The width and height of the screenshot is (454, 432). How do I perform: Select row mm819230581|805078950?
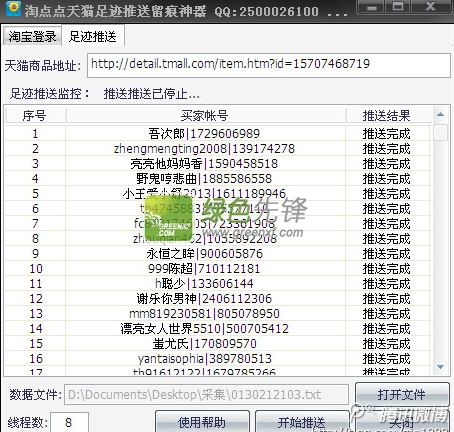tap(218, 314)
